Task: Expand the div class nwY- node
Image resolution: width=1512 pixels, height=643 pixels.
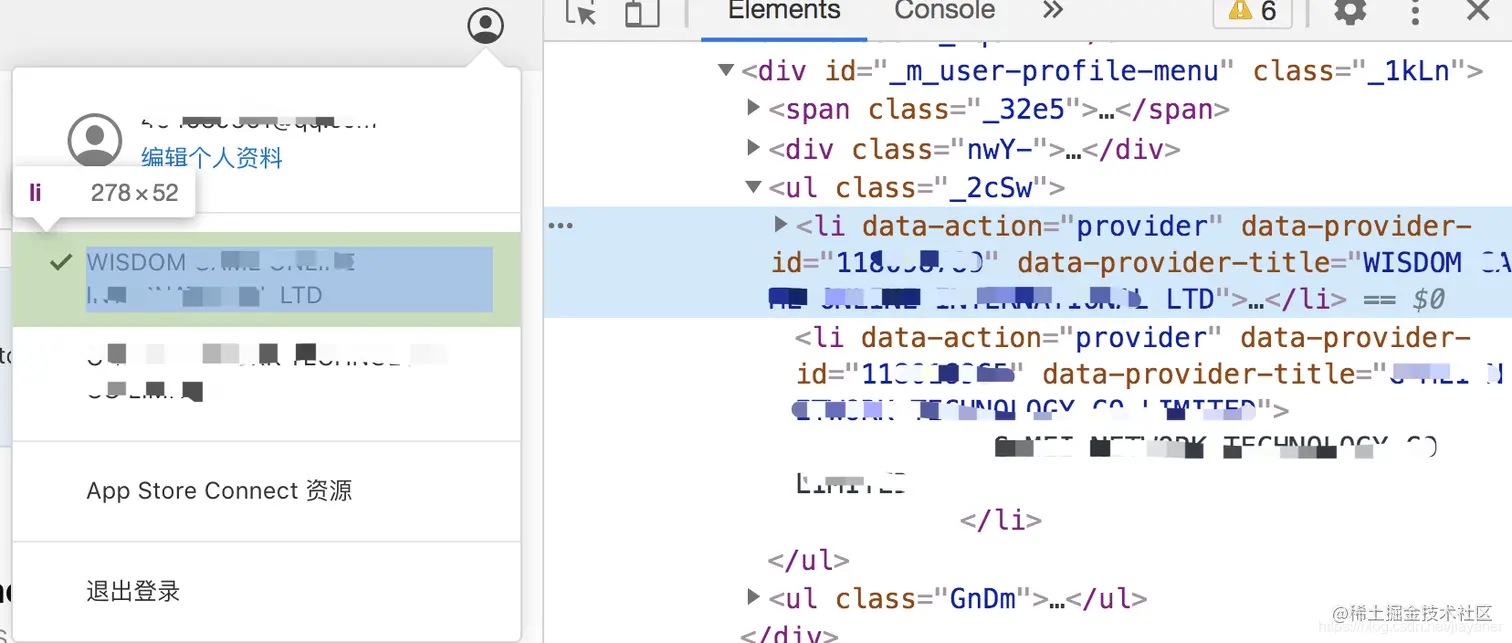Action: click(755, 148)
